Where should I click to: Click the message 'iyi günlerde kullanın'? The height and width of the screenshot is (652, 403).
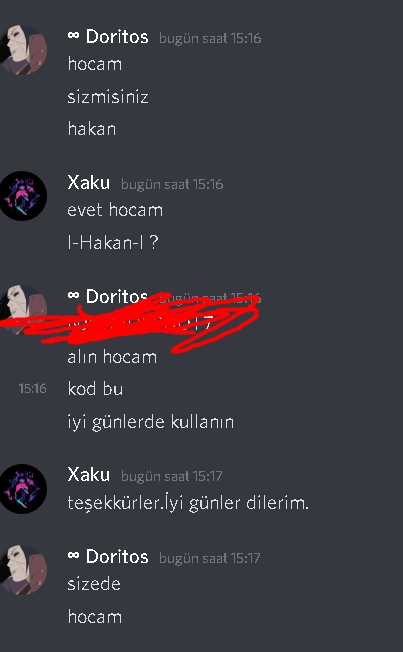(151, 422)
